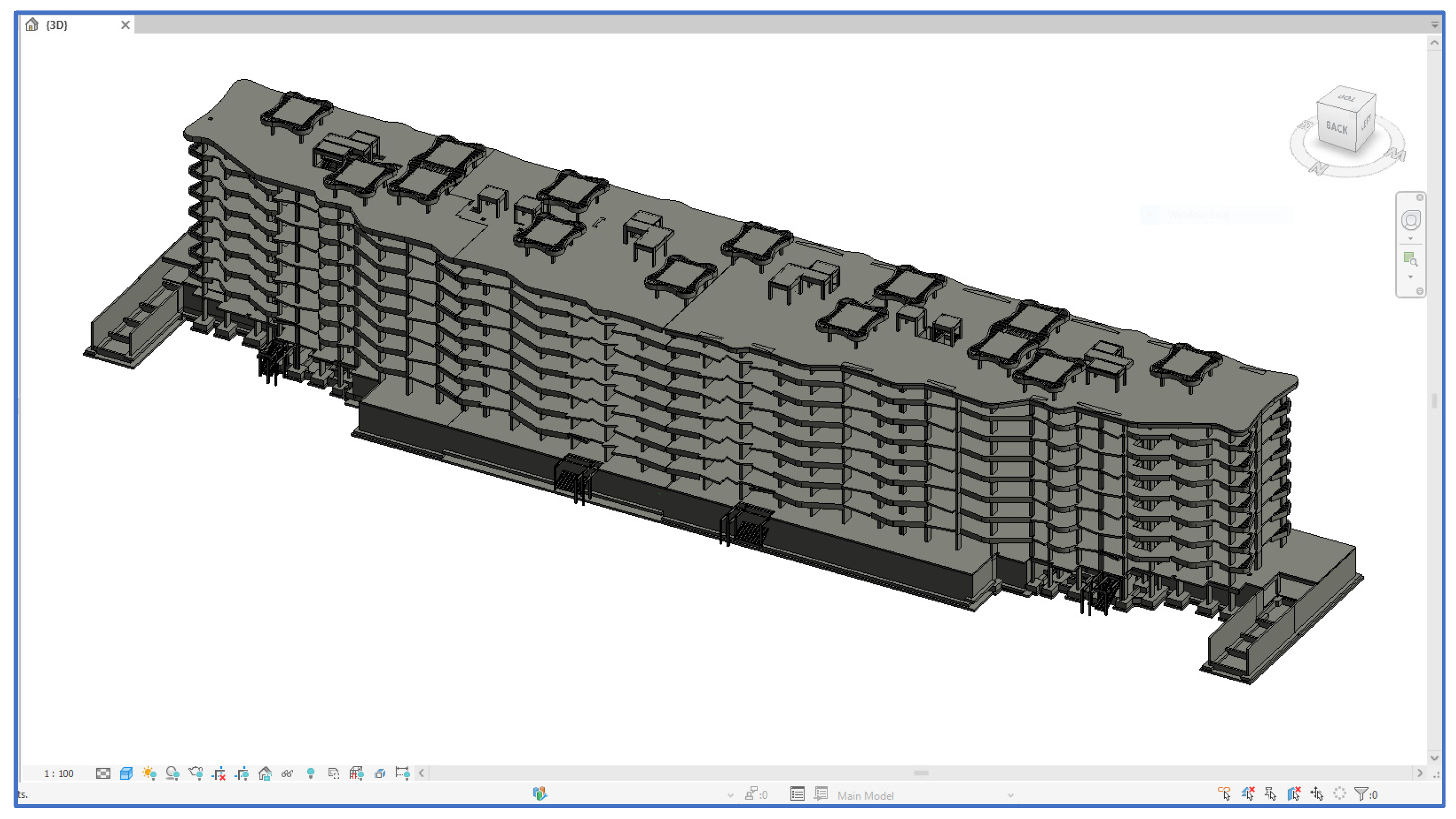Screen dimensions: 1456x819
Task: Click the TOP face of the ViewCube
Action: pyautogui.click(x=1347, y=98)
